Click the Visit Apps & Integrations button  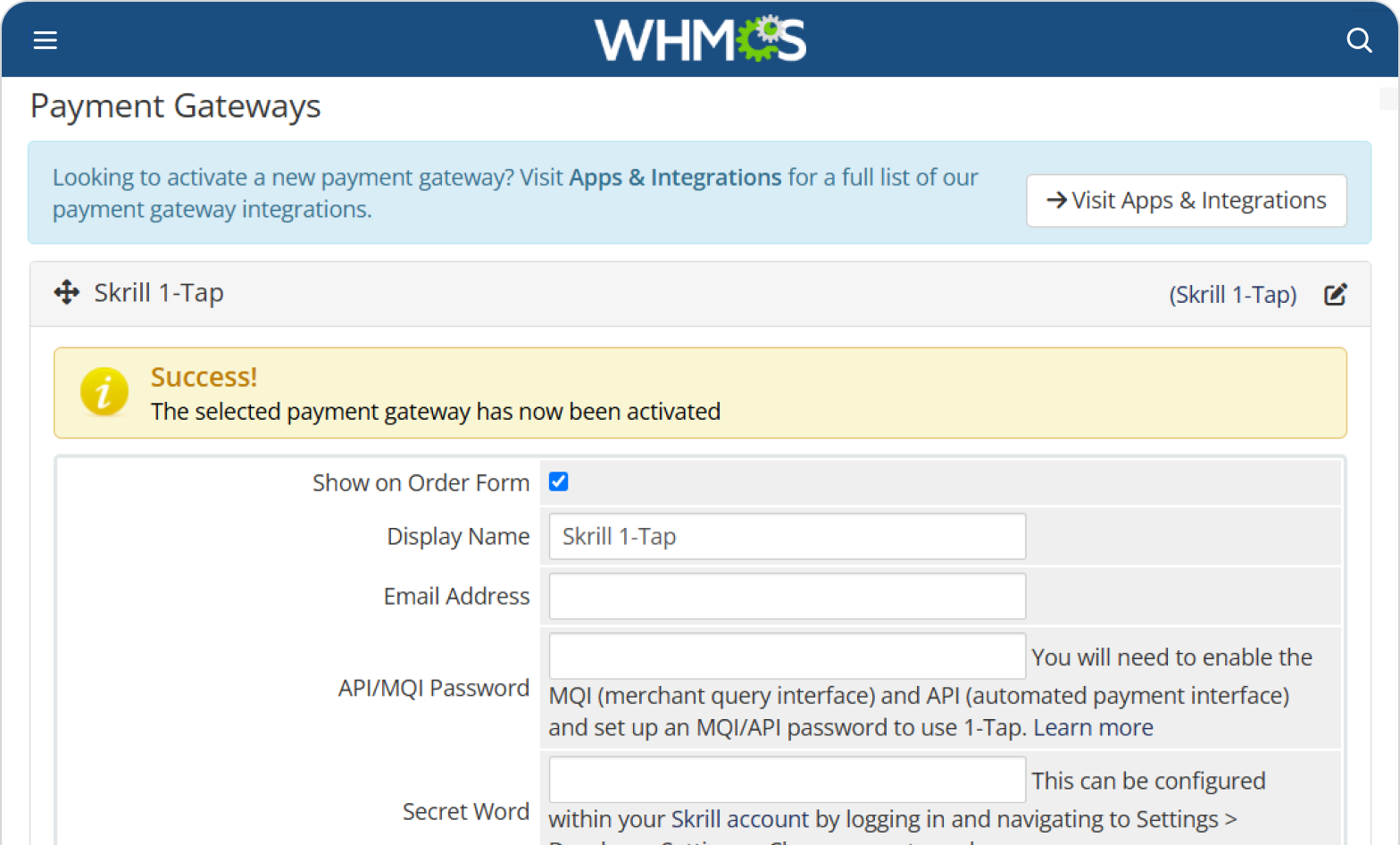(1186, 201)
